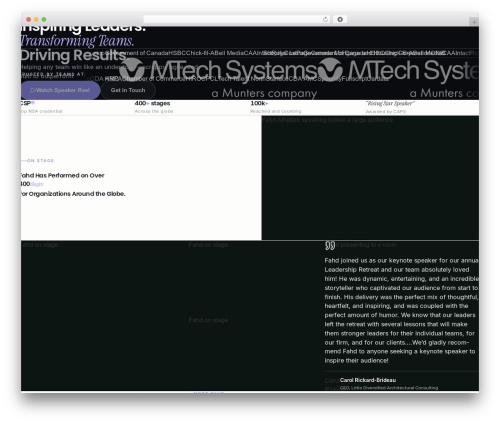Click the yellow minimize window dot

pyautogui.click(x=36, y=20)
